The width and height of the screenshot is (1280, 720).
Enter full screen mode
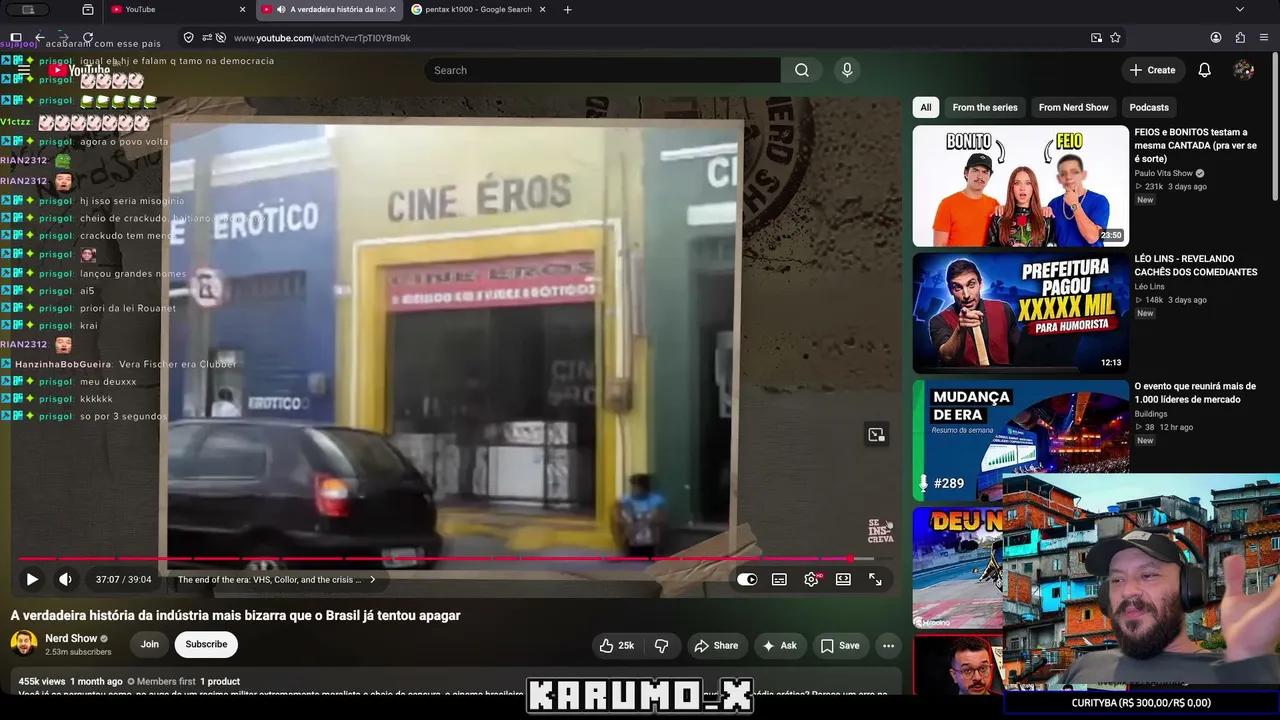tap(875, 579)
